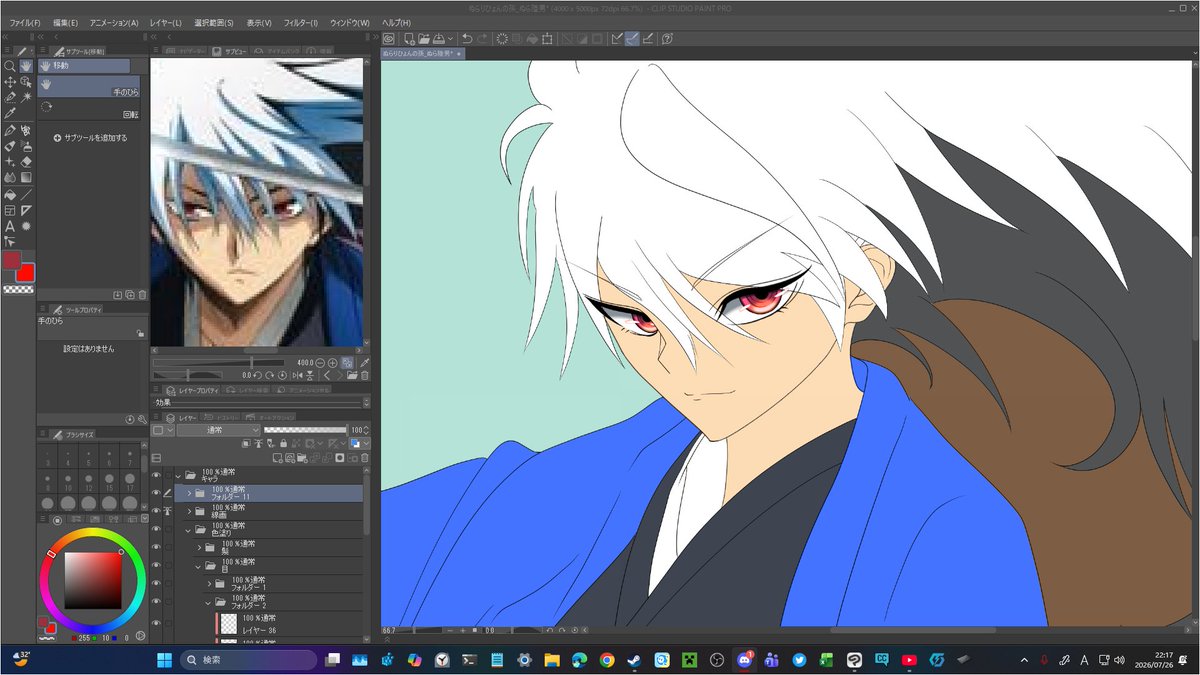Select the Eraser tool
Screen dimensions: 1200x675
[26, 161]
